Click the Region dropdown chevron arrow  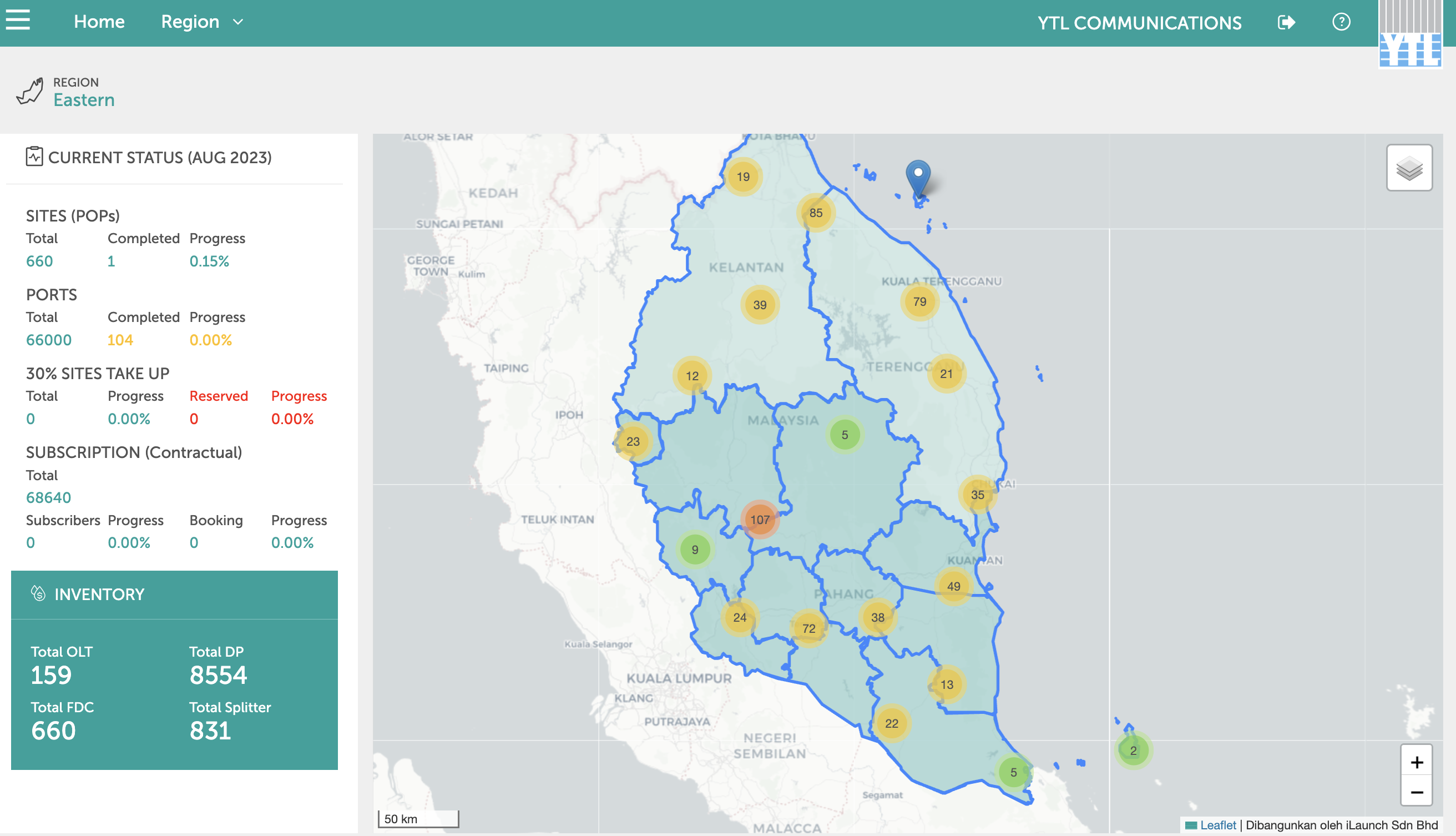pos(238,22)
